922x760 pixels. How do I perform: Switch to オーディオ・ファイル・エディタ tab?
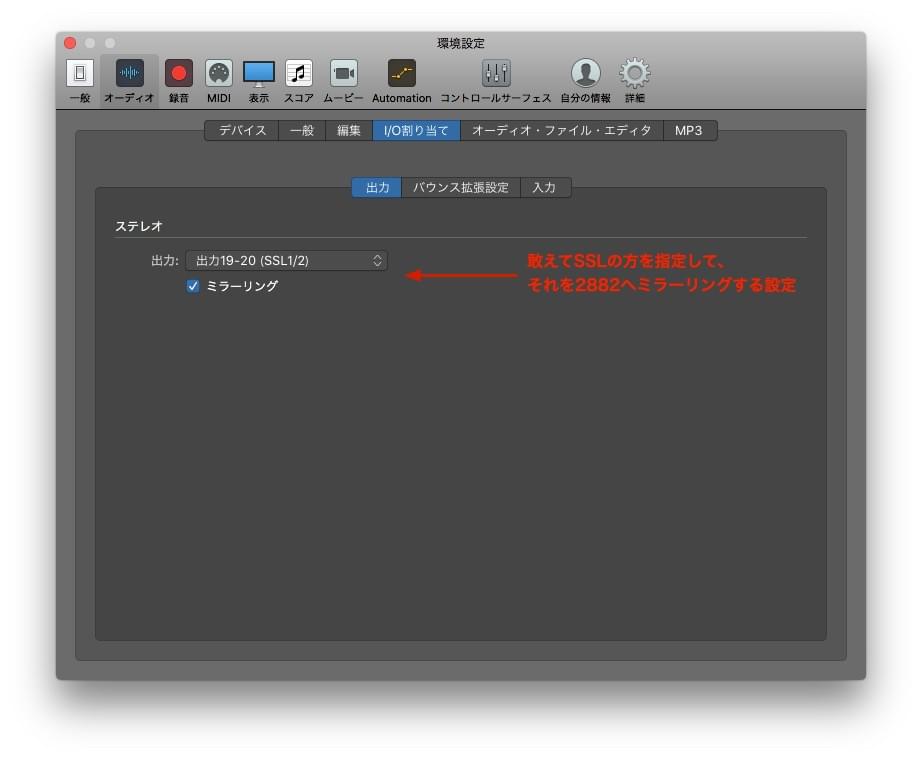tap(562, 131)
